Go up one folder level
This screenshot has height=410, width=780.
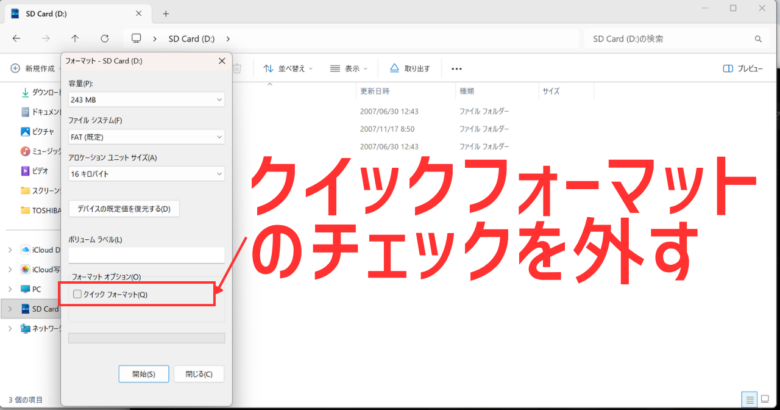[x=75, y=38]
